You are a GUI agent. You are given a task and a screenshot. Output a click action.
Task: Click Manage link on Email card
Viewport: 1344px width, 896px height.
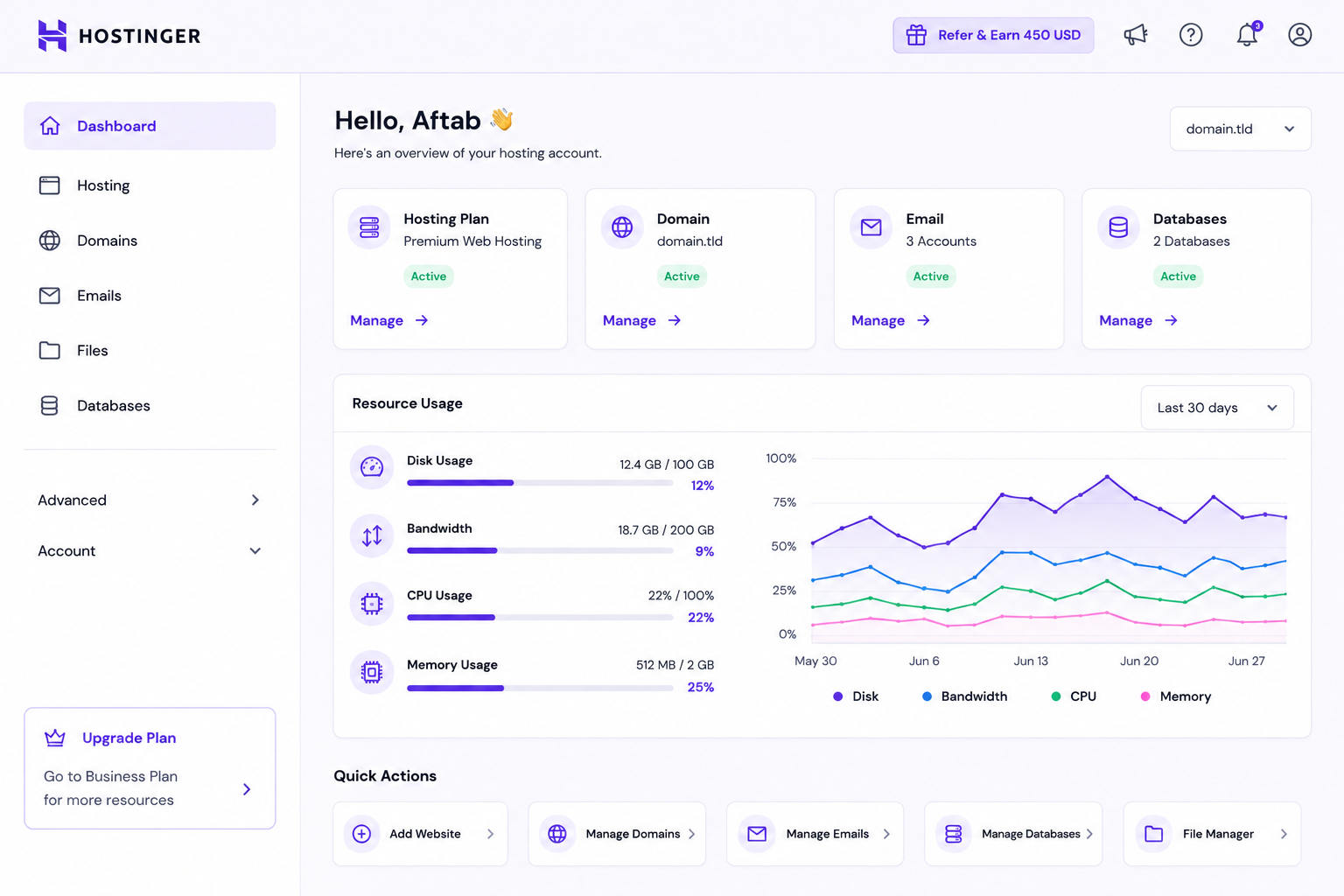pyautogui.click(x=878, y=320)
